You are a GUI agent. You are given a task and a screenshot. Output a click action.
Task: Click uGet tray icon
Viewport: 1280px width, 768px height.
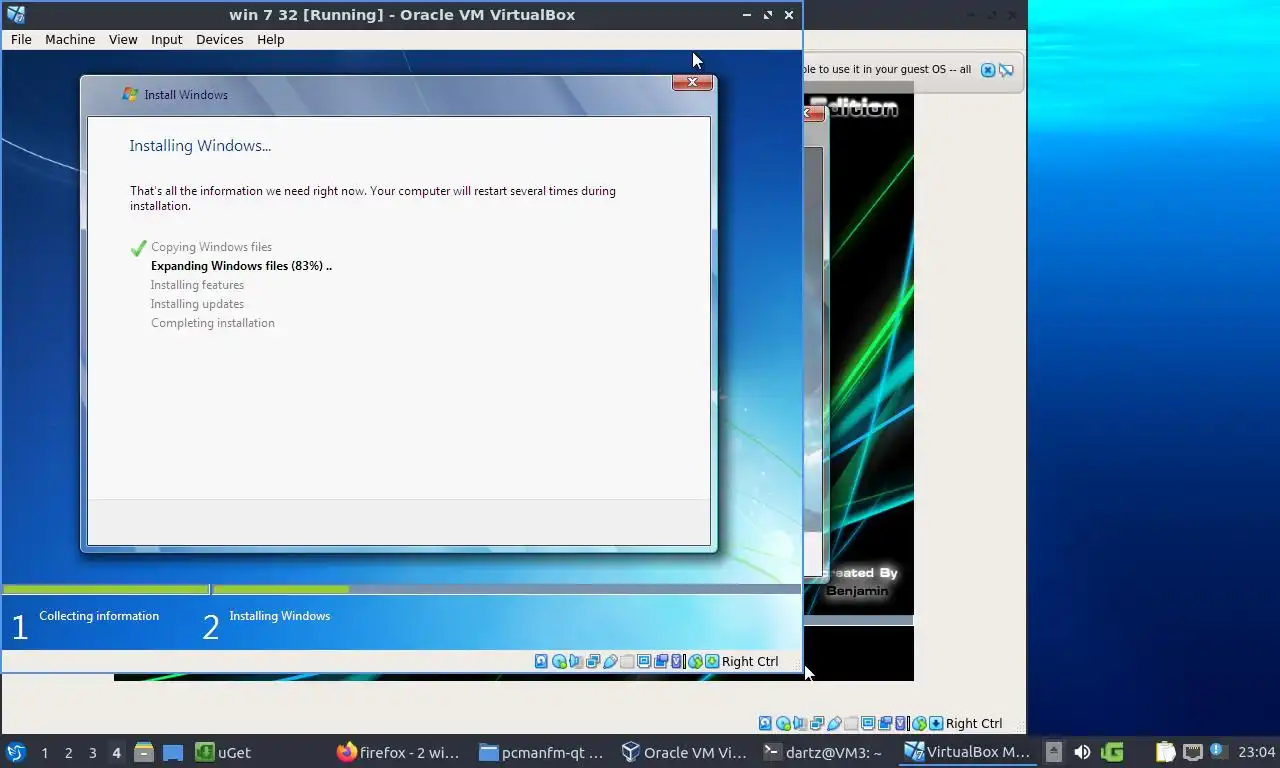tap(1112, 752)
